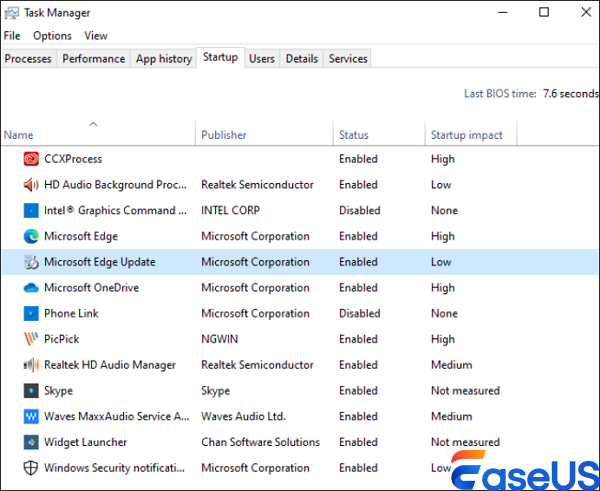The height and width of the screenshot is (491, 600).
Task: Switch to the Performance tab
Action: 94,59
